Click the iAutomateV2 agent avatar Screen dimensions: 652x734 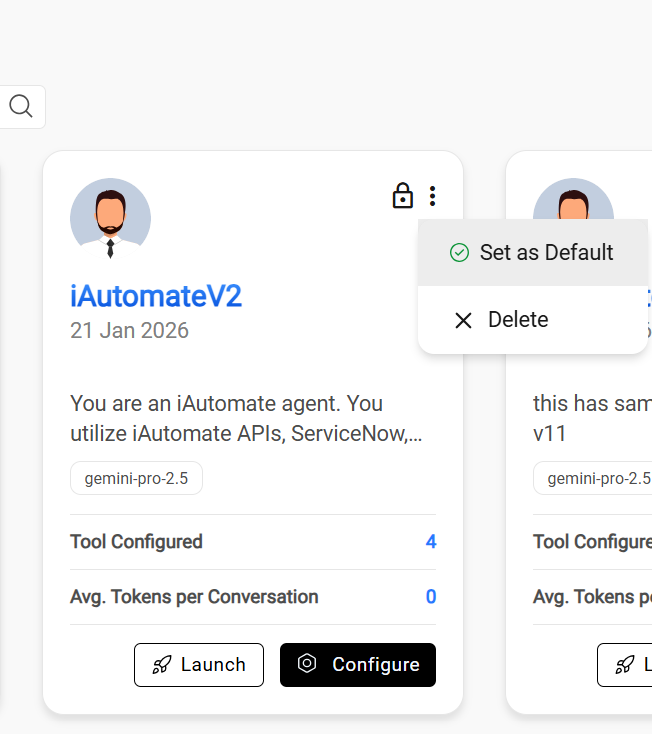[110, 219]
